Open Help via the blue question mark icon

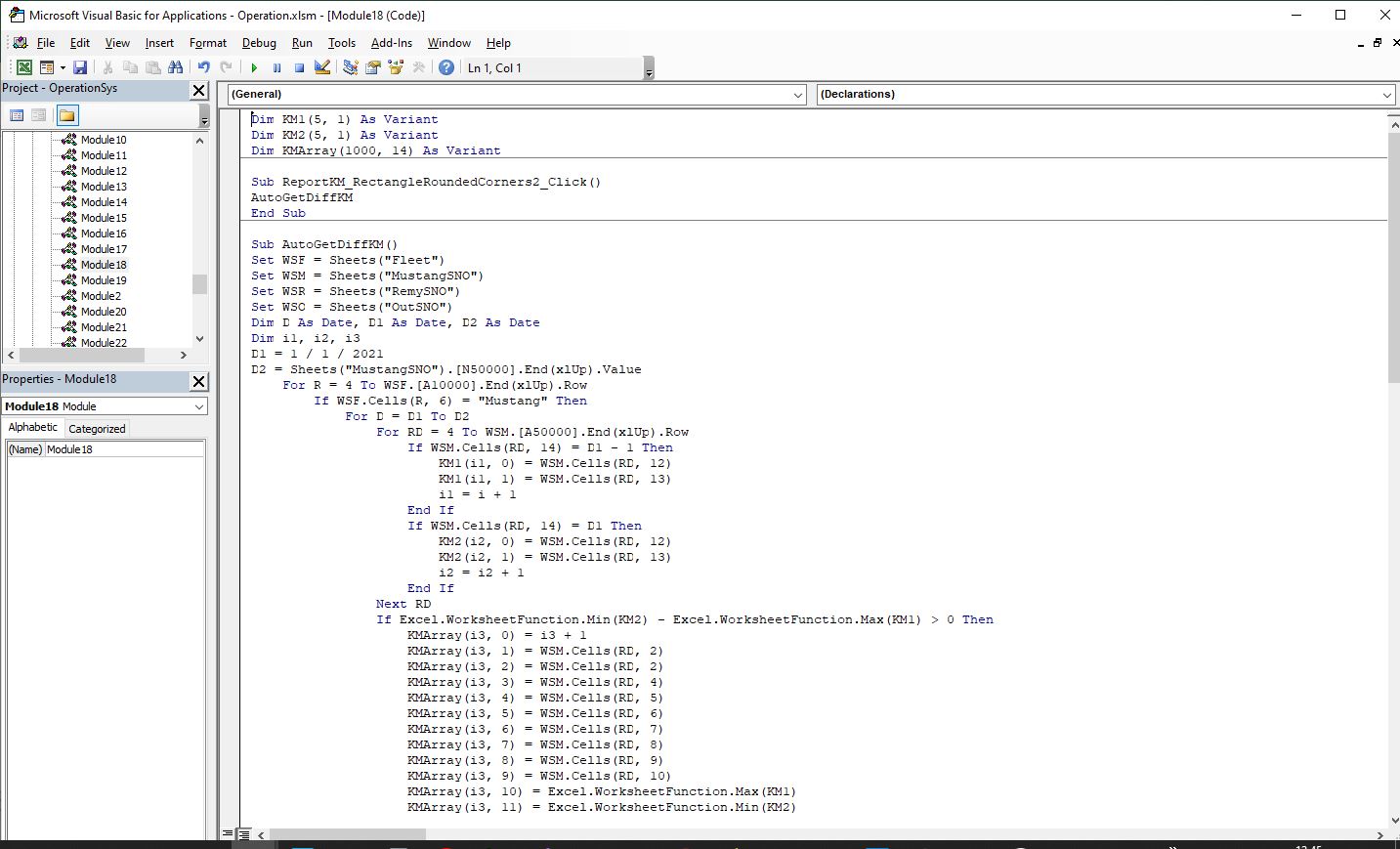click(x=446, y=67)
